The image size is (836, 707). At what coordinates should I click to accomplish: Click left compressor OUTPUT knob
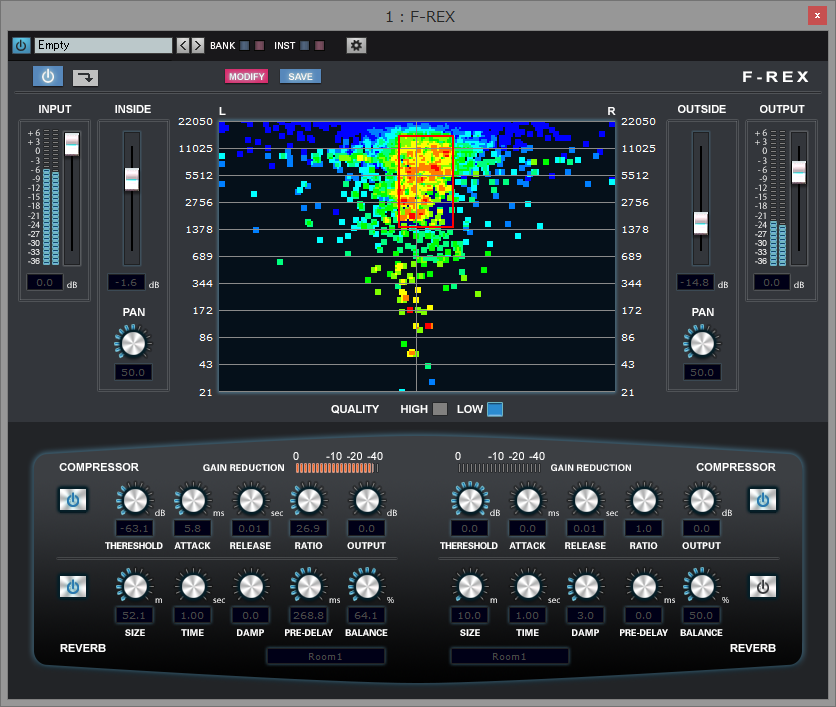(367, 500)
